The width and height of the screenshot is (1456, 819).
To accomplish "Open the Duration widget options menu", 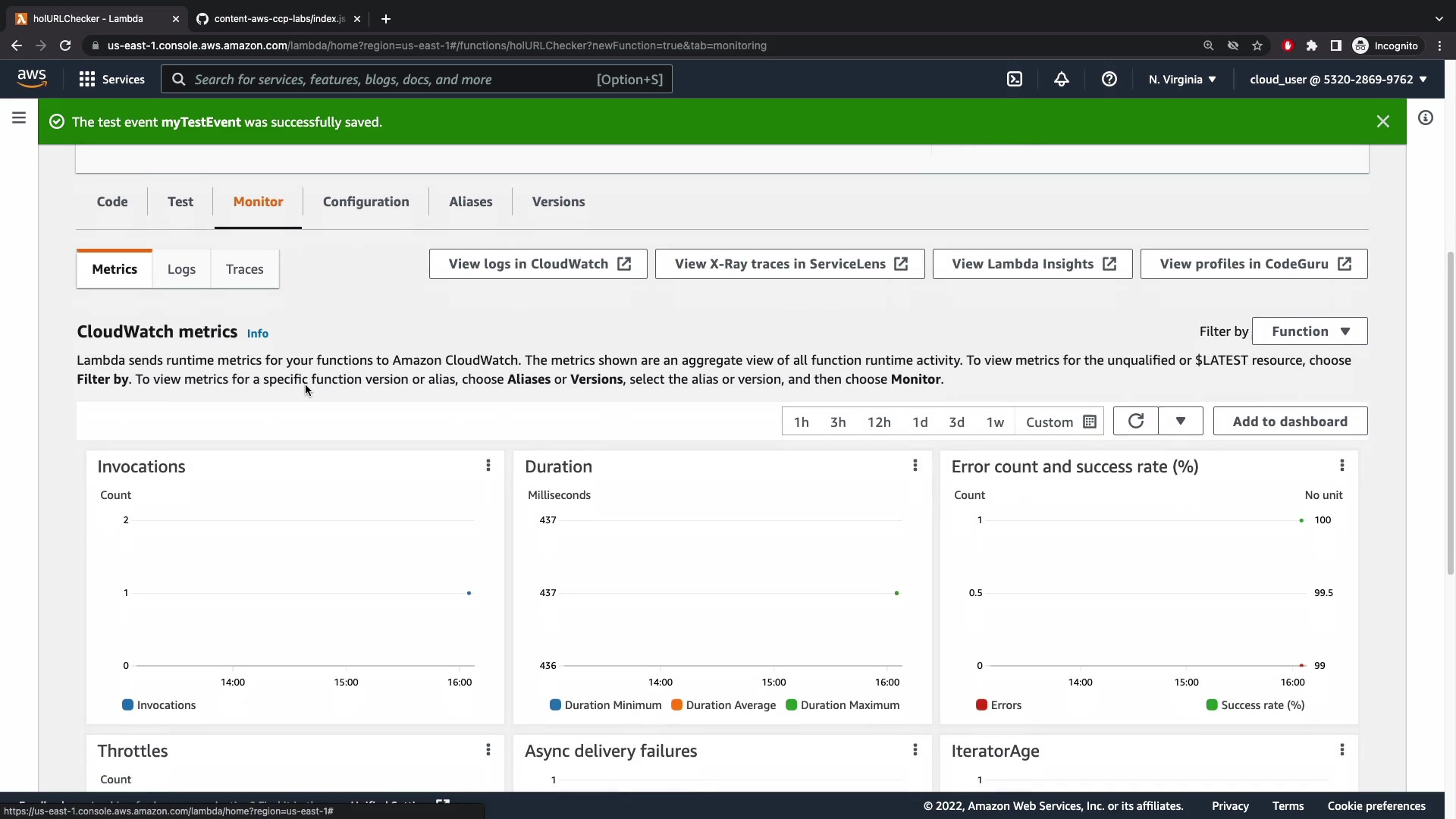I will (x=915, y=466).
